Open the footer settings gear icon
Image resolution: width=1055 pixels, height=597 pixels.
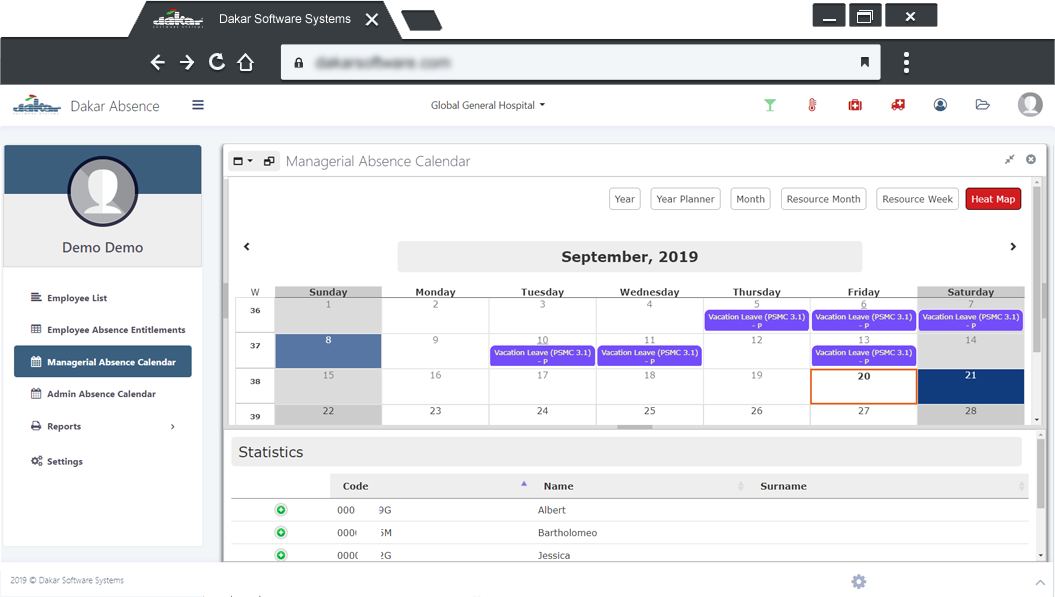pyautogui.click(x=859, y=582)
